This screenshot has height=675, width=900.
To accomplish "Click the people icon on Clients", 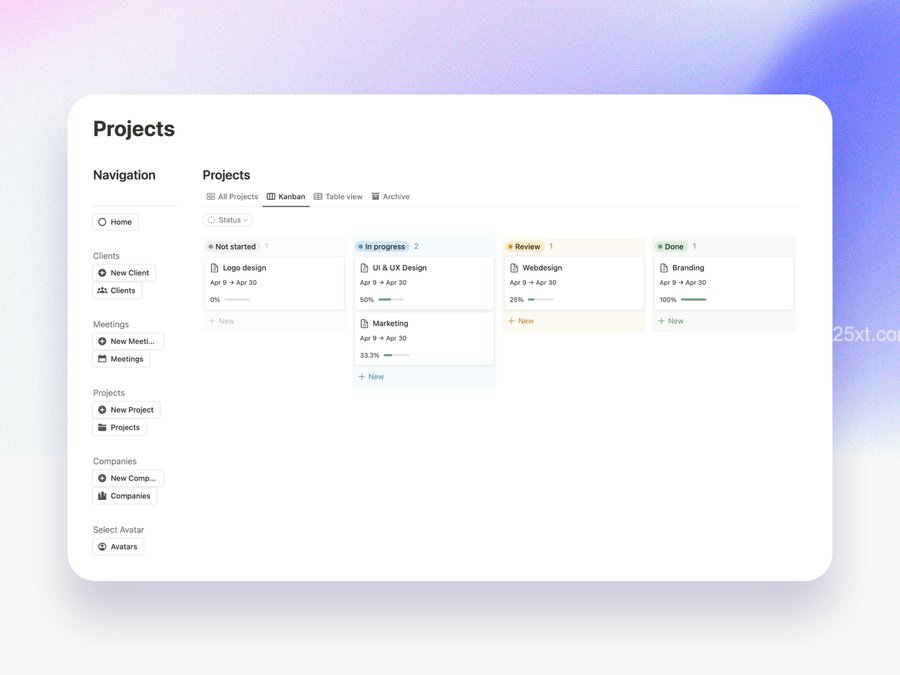I will [x=102, y=290].
